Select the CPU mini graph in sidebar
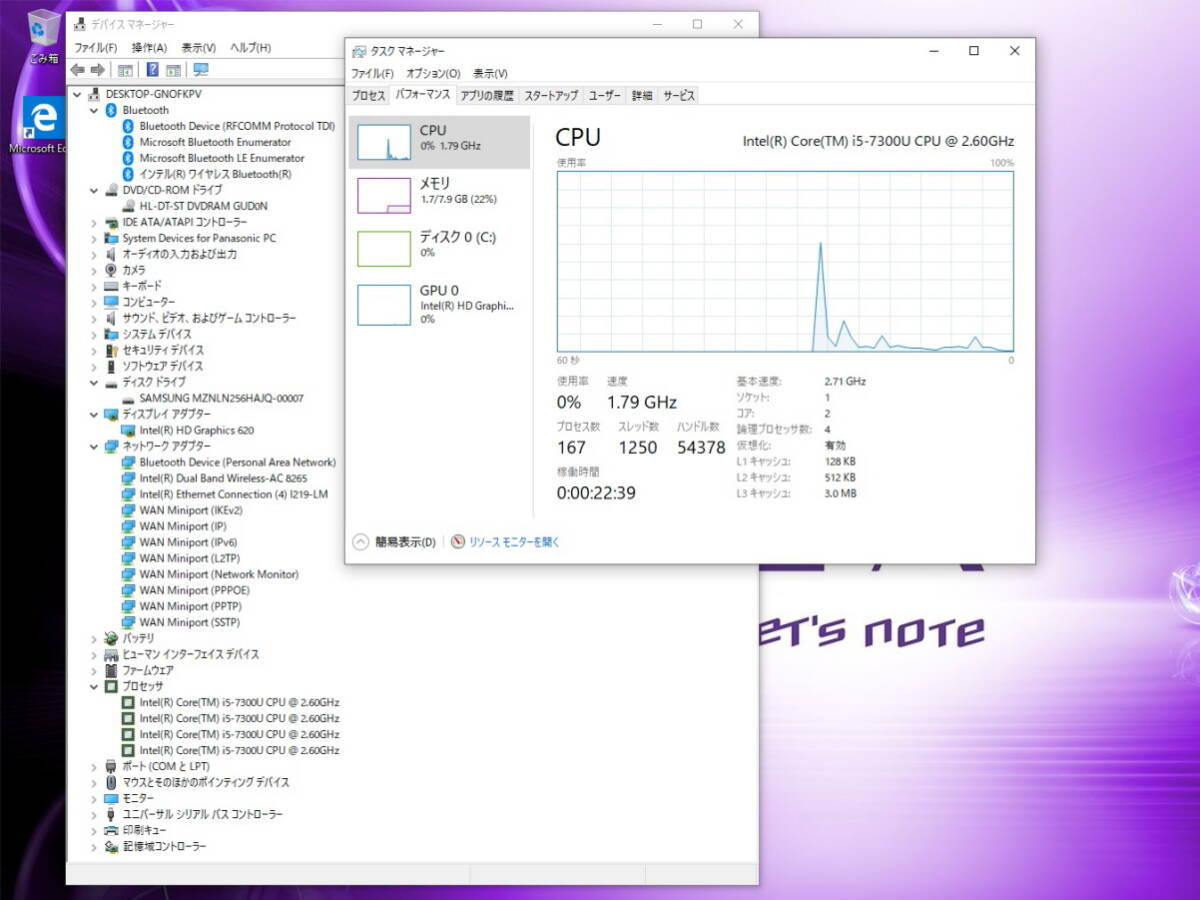 pos(384,142)
